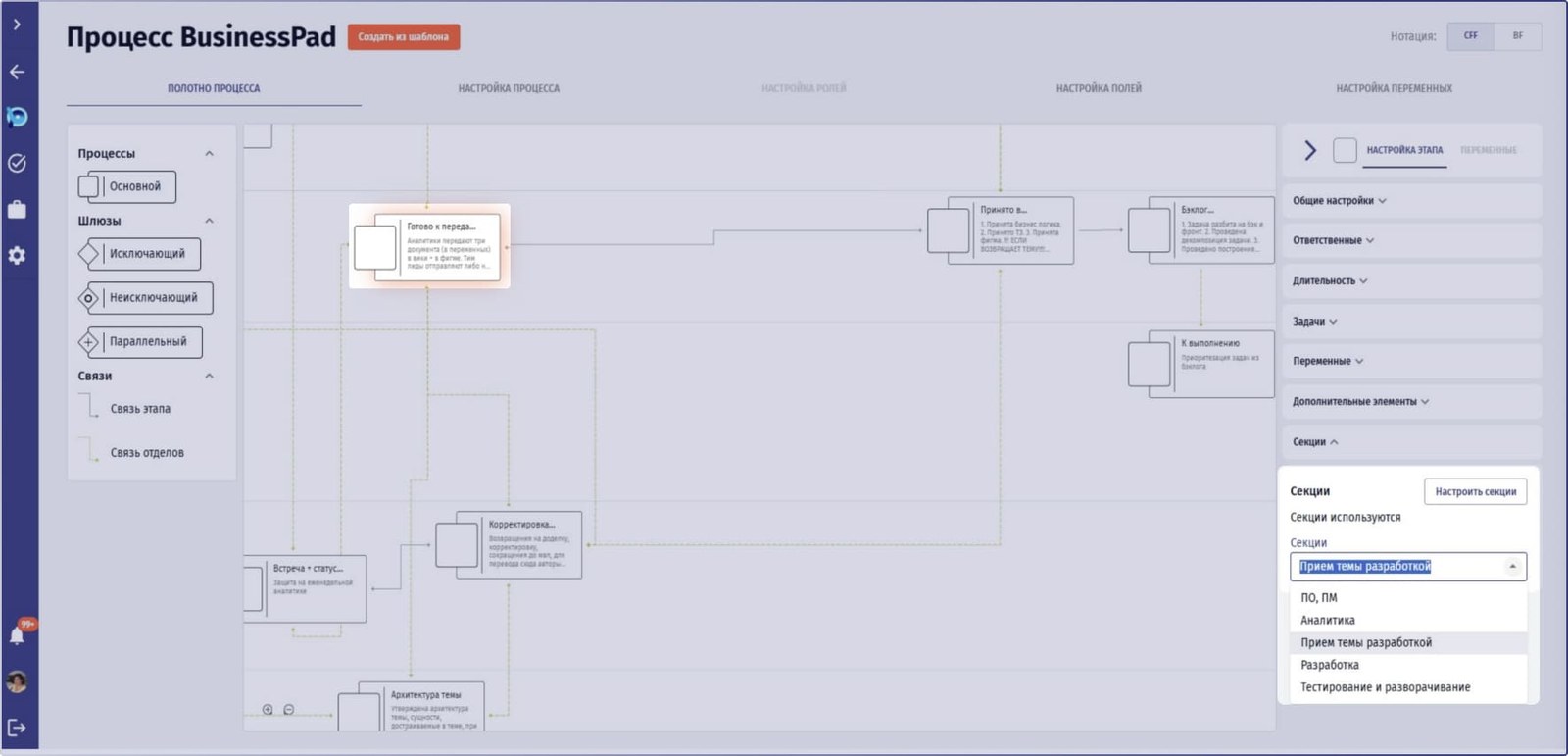
Task: Open the Полотно процесса tab
Action: 214,88
